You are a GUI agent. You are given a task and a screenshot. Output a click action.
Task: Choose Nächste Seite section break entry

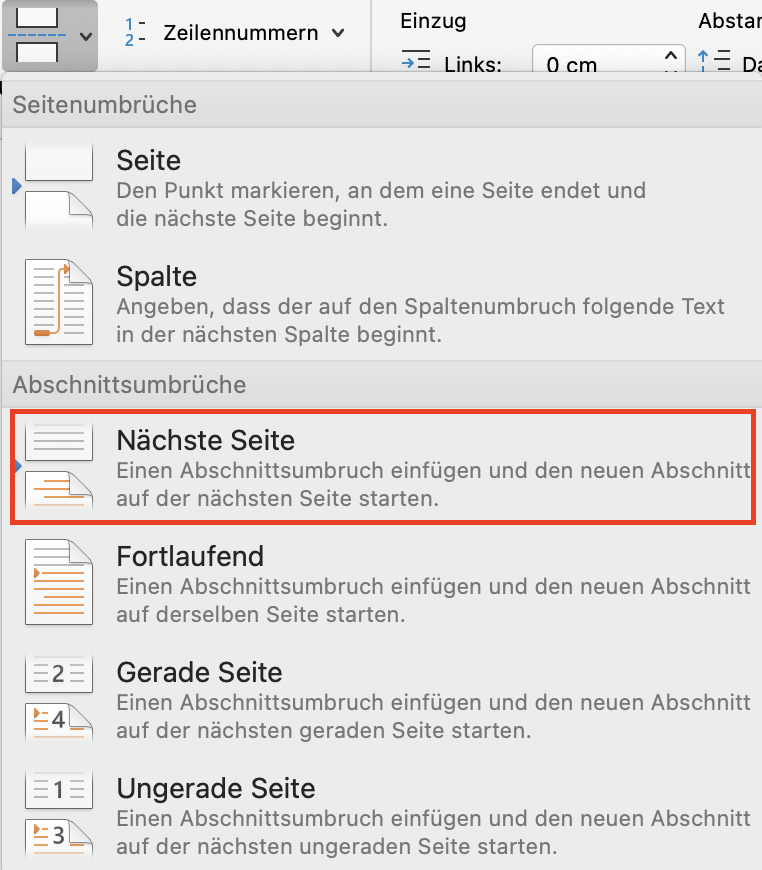tap(383, 467)
